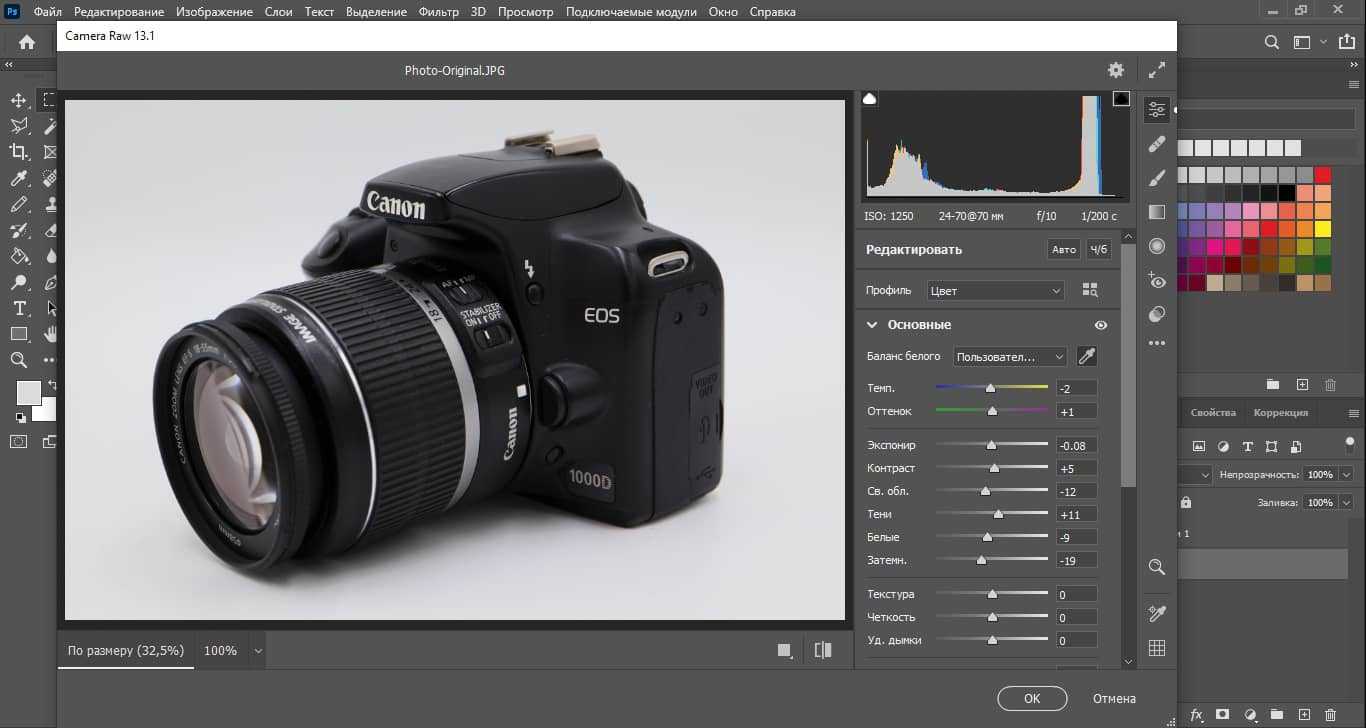Collapse the Основные section

coord(872,325)
